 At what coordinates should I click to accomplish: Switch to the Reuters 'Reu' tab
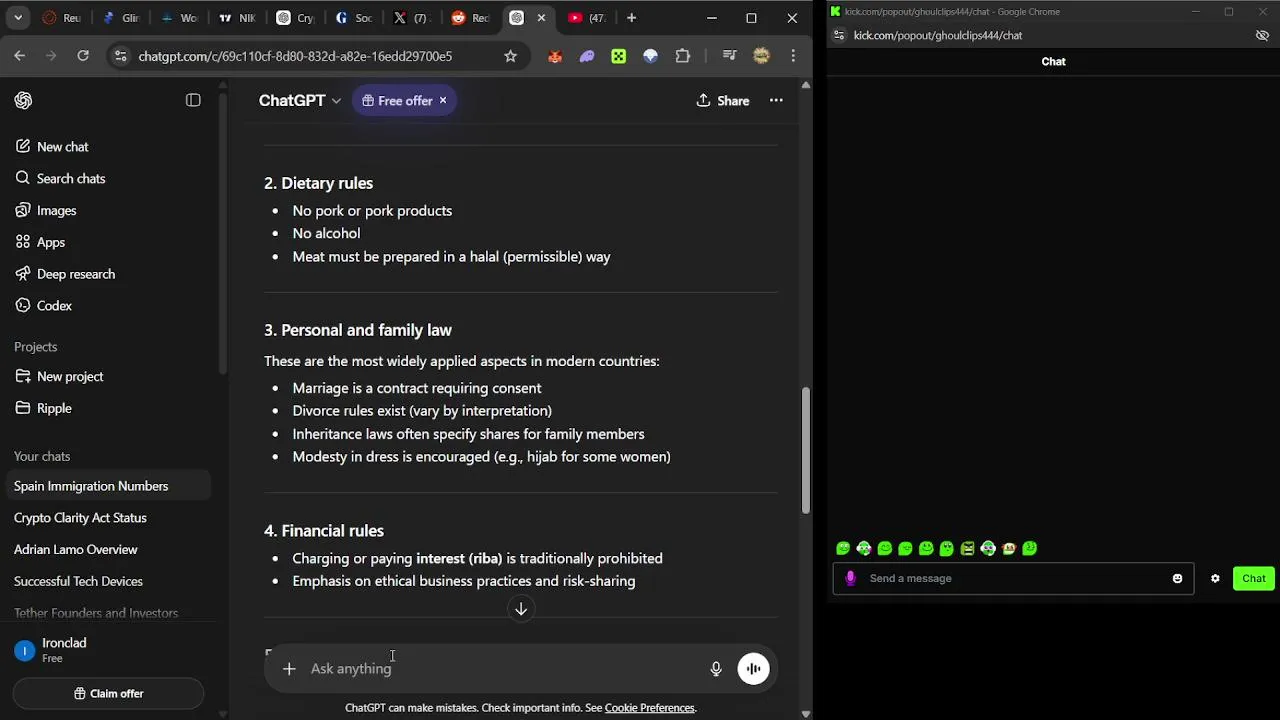(61, 18)
